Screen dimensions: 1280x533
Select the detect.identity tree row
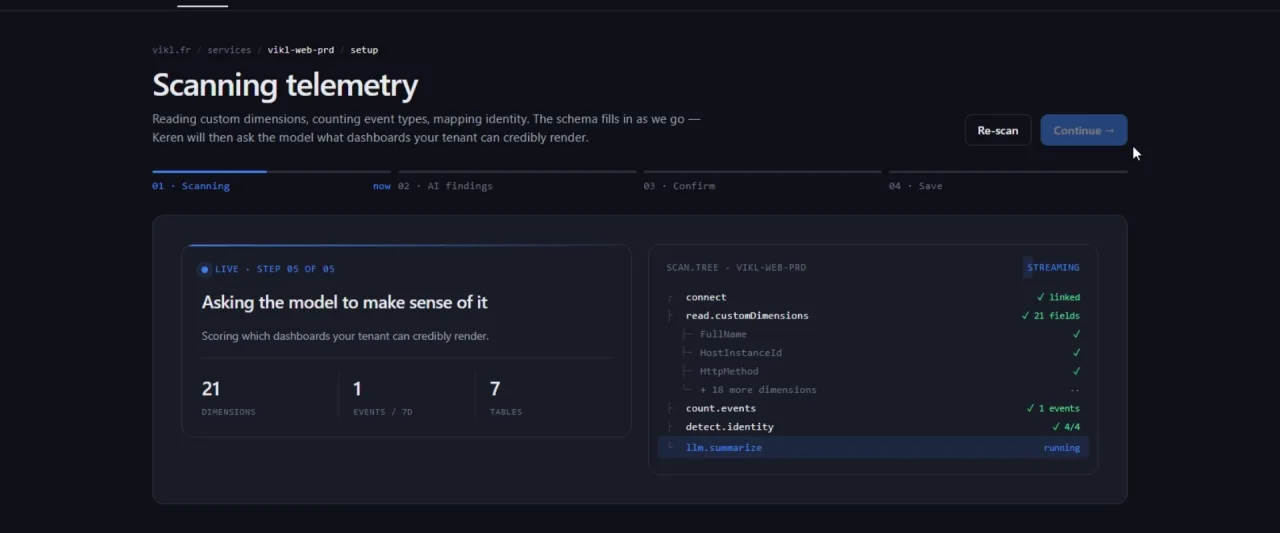point(873,427)
